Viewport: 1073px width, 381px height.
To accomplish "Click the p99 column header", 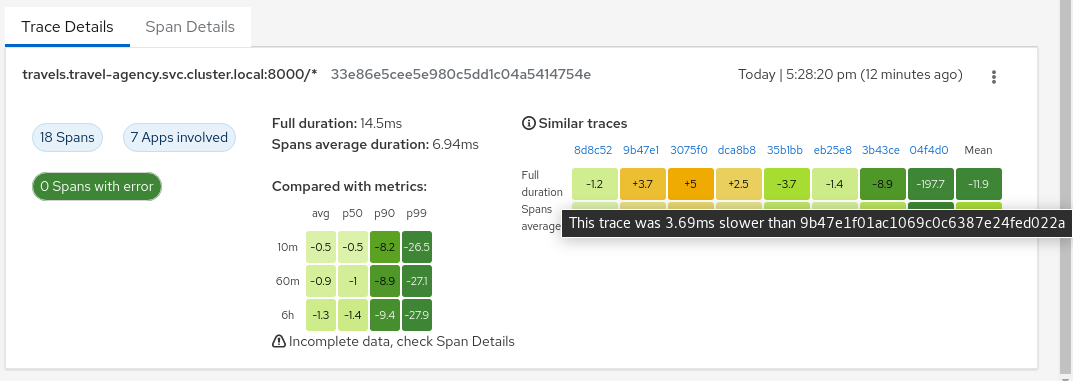I will click(x=416, y=213).
